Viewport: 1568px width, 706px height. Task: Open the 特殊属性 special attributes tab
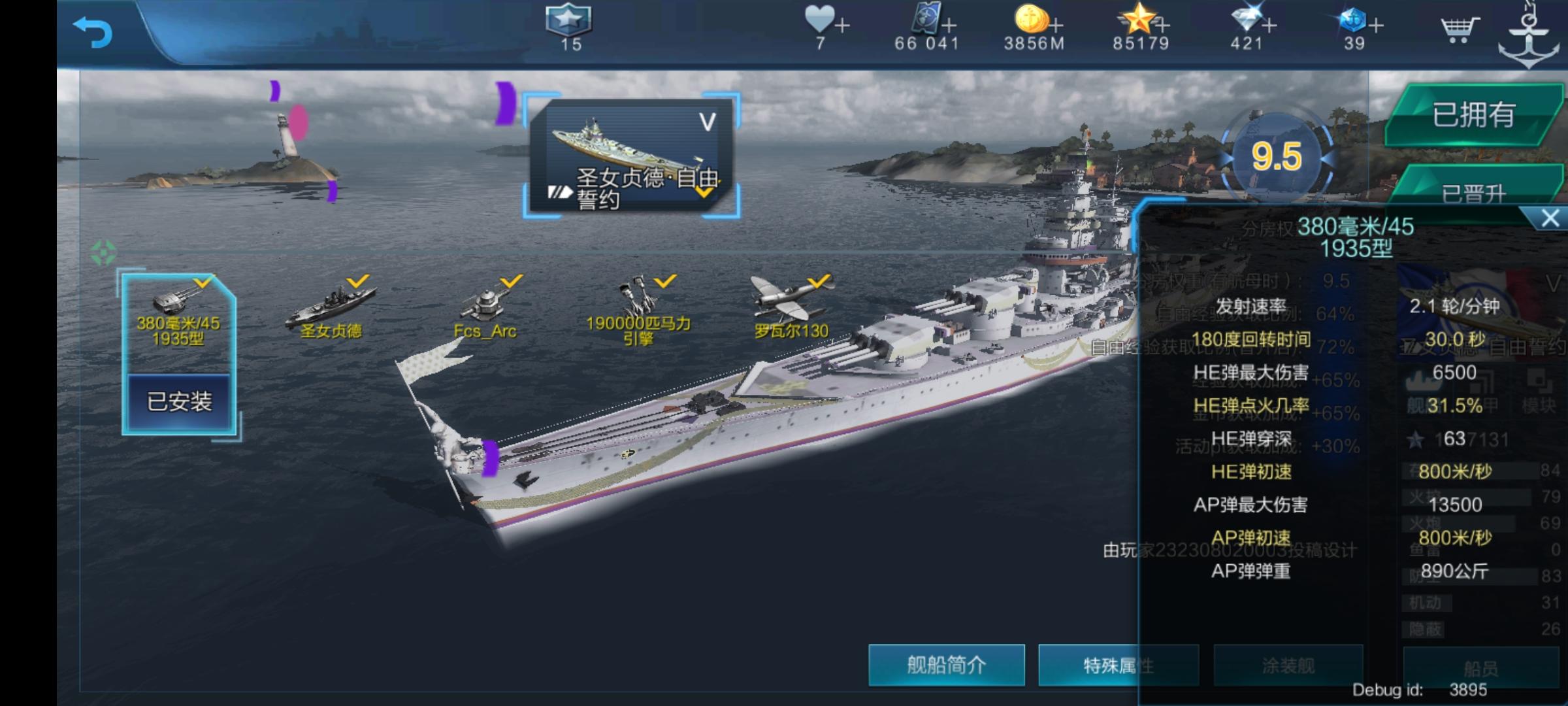(x=1119, y=665)
